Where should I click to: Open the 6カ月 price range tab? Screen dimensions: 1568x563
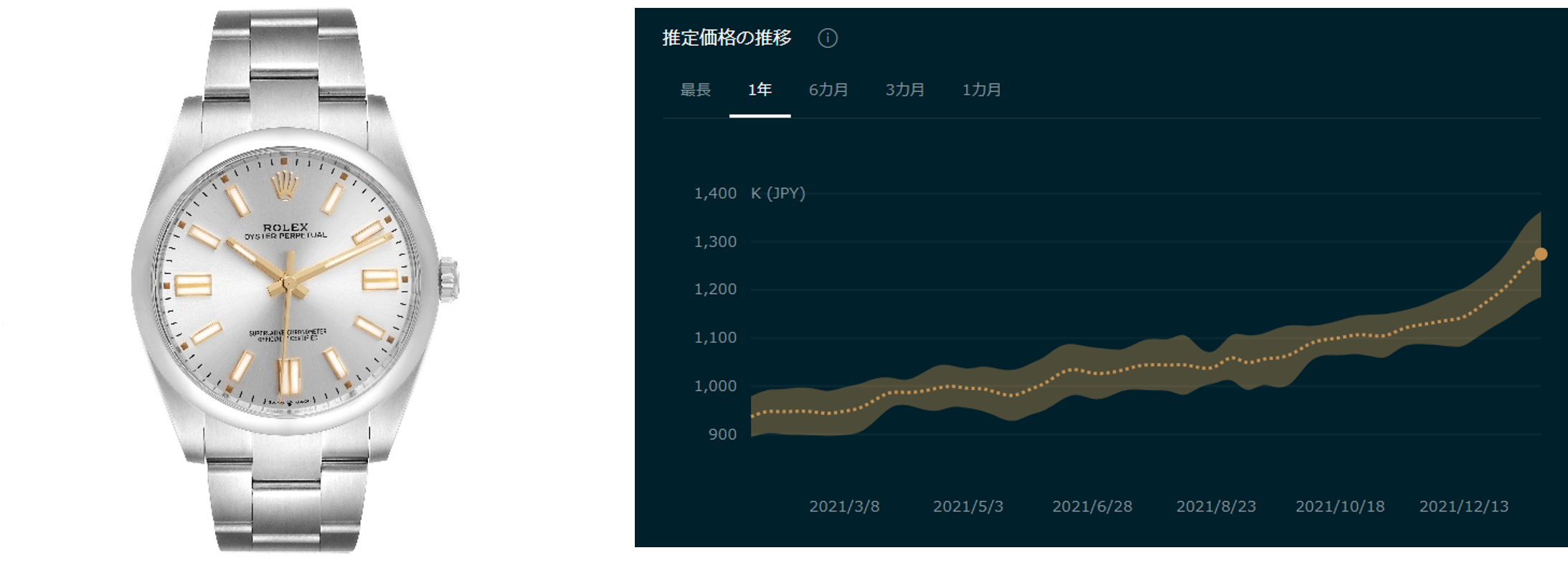(x=828, y=90)
